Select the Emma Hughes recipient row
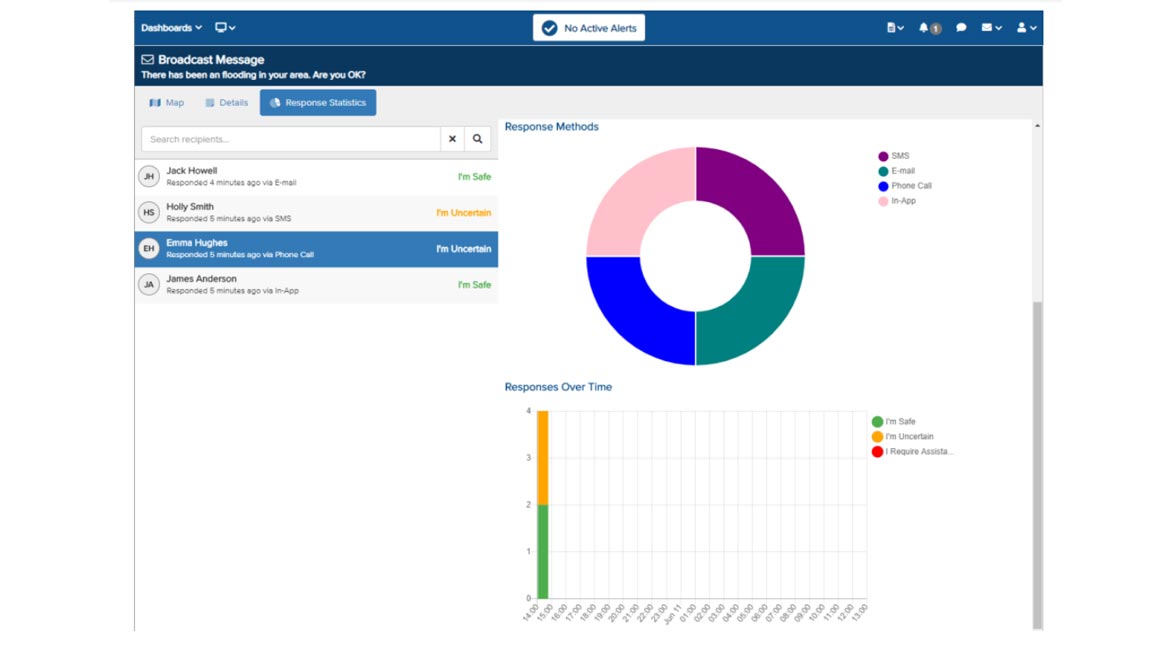Image resolution: width=1170 pixels, height=658 pixels. point(316,249)
